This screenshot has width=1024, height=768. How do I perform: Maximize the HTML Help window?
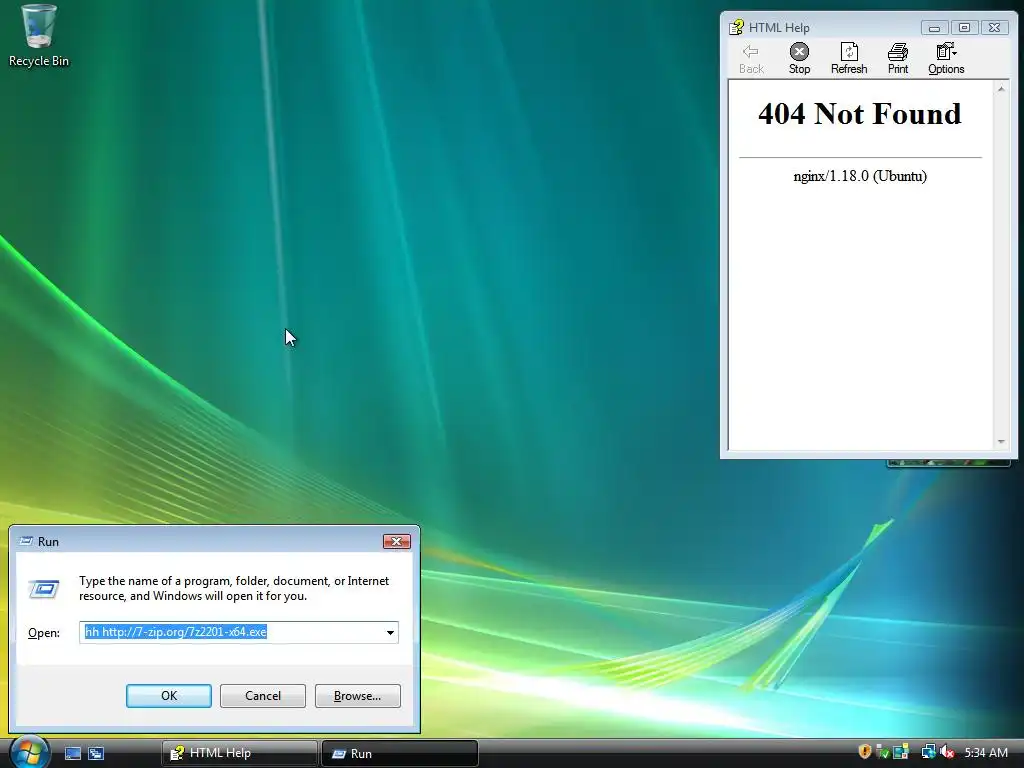point(964,27)
